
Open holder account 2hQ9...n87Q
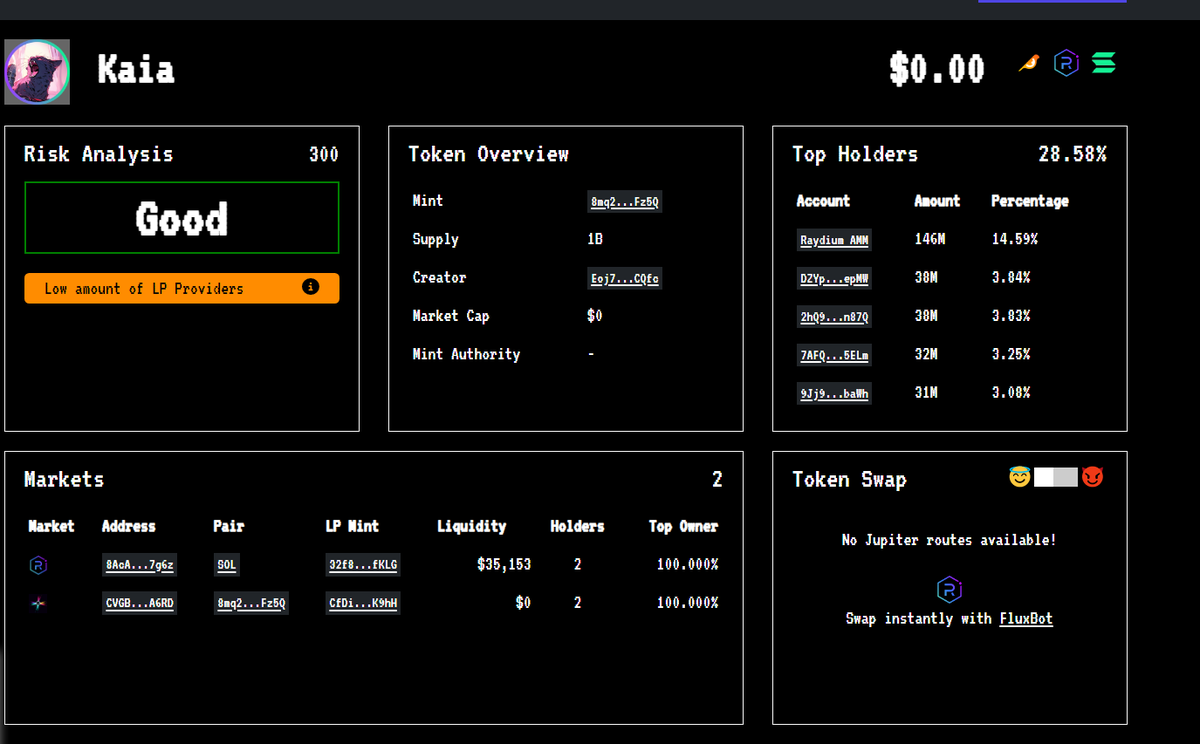pos(834,317)
